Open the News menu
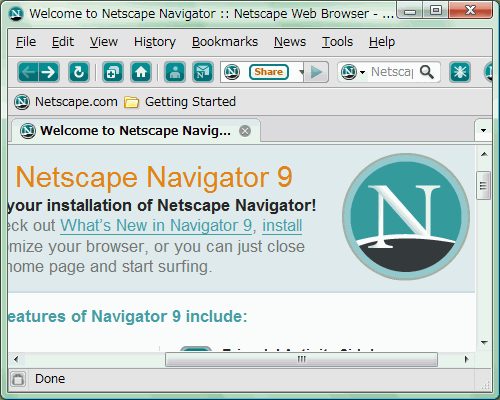Image resolution: width=500 pixels, height=400 pixels. [x=290, y=42]
